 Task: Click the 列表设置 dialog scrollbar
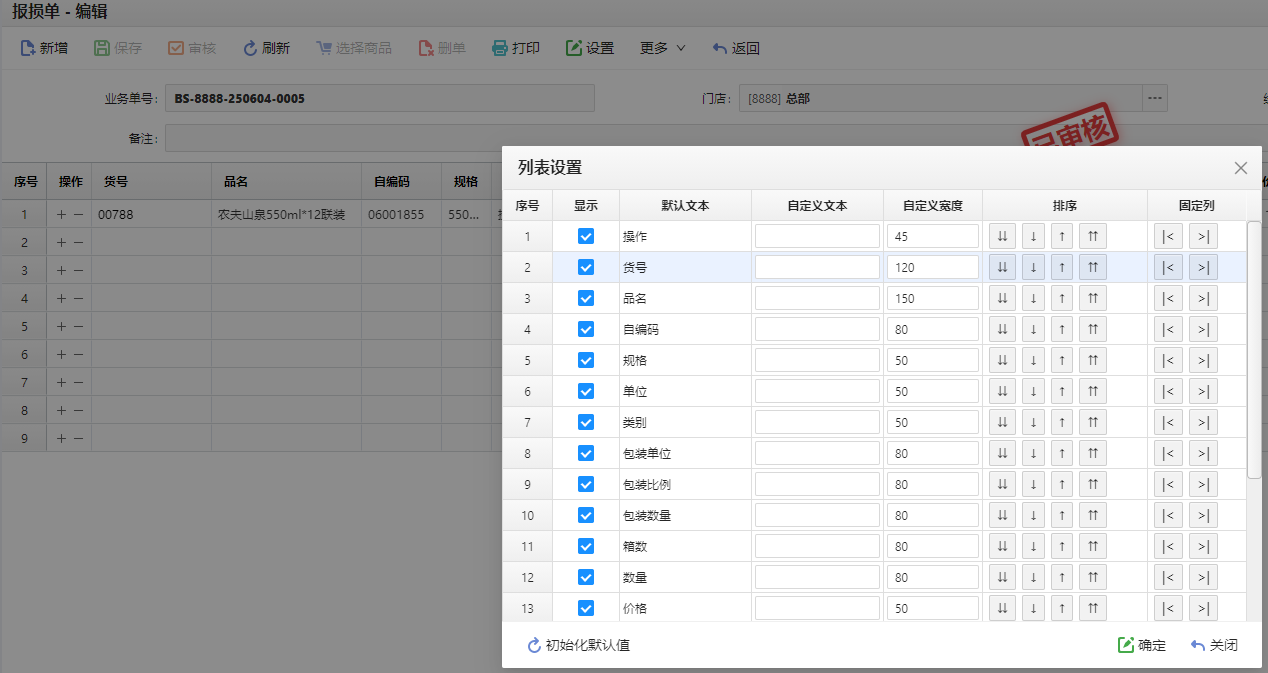[1254, 349]
